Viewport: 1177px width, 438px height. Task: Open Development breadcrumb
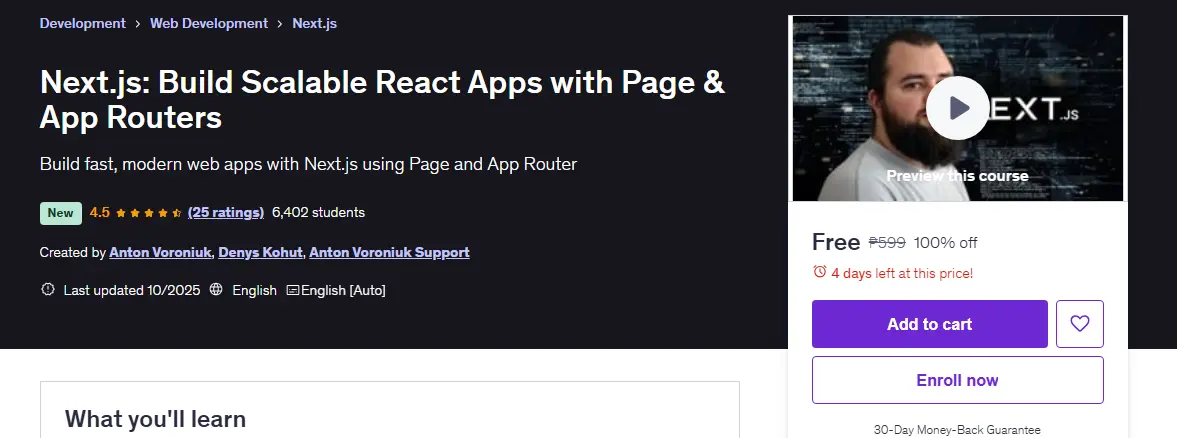(x=83, y=23)
